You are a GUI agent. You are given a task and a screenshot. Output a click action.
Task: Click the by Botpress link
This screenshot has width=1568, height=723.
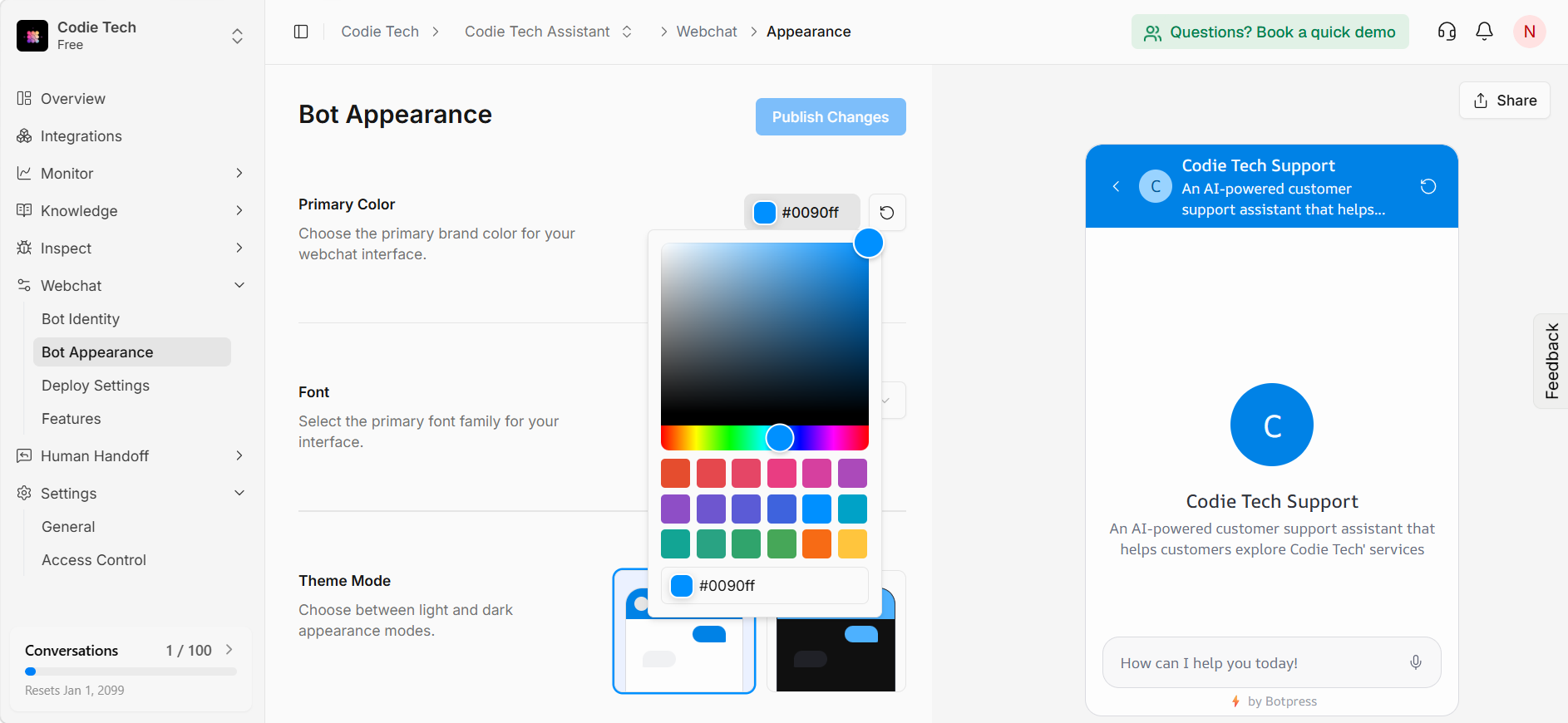coord(1274,701)
